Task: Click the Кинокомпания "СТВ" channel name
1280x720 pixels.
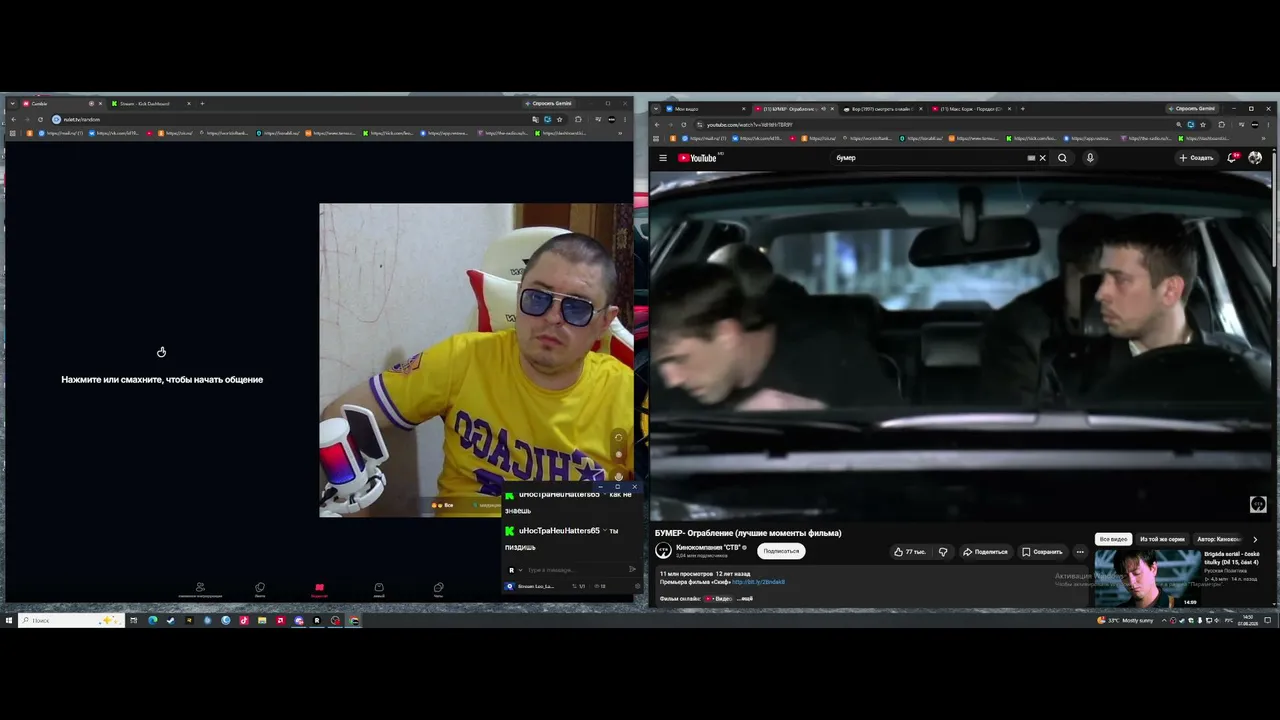Action: click(x=708, y=547)
